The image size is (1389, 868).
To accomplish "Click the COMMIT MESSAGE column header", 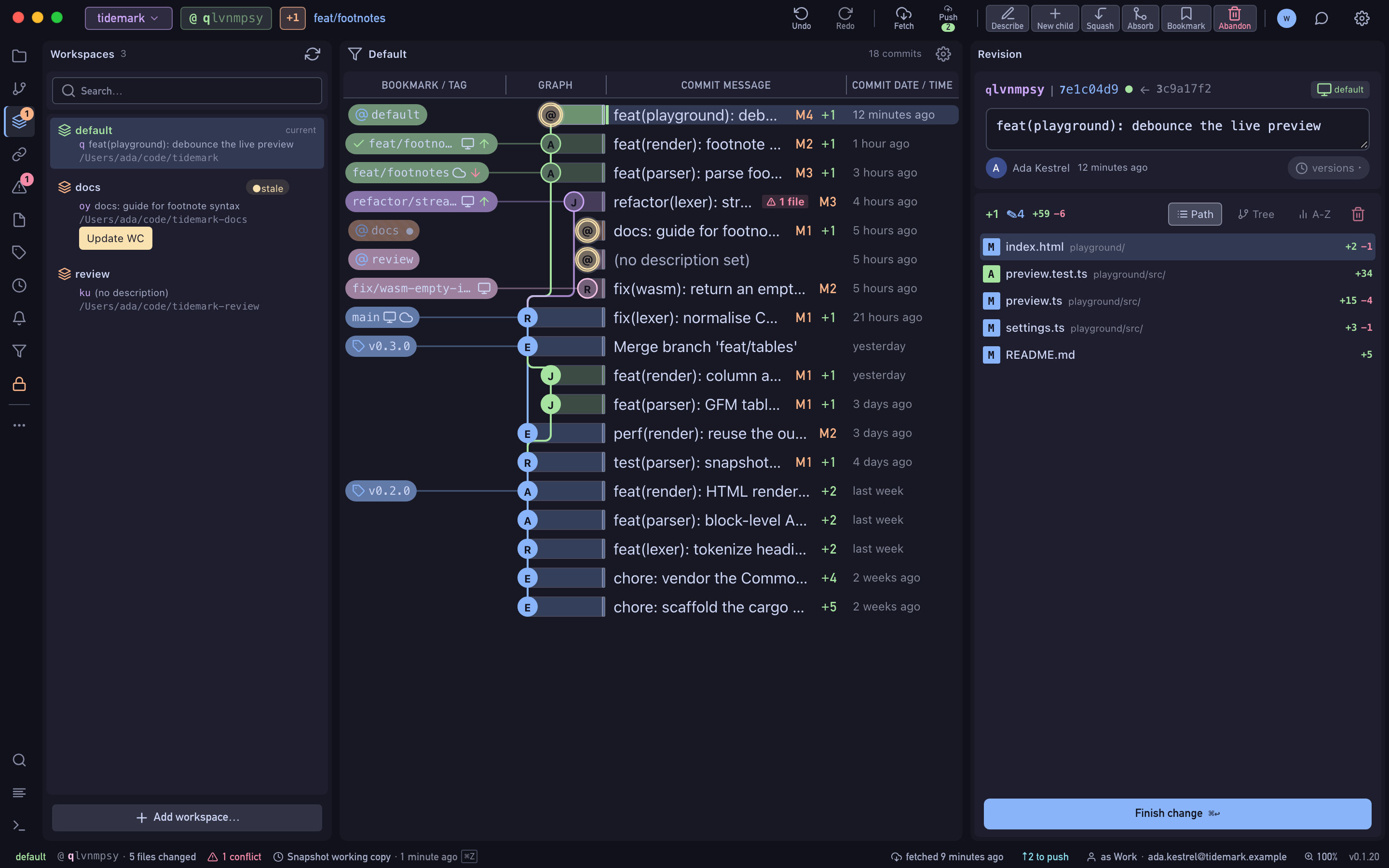I will click(725, 85).
